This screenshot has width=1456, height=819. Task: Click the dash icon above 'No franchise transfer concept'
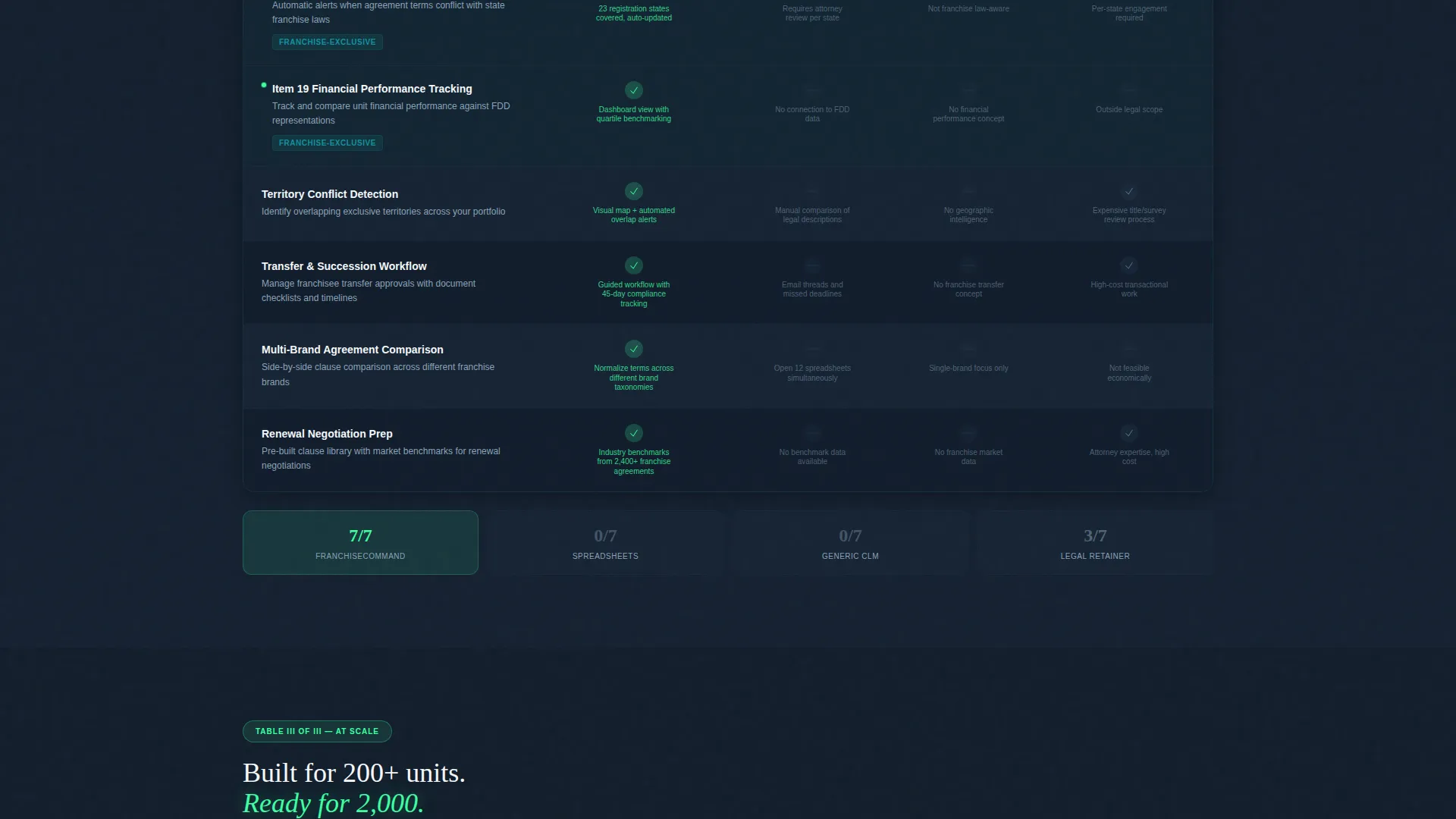[968, 265]
